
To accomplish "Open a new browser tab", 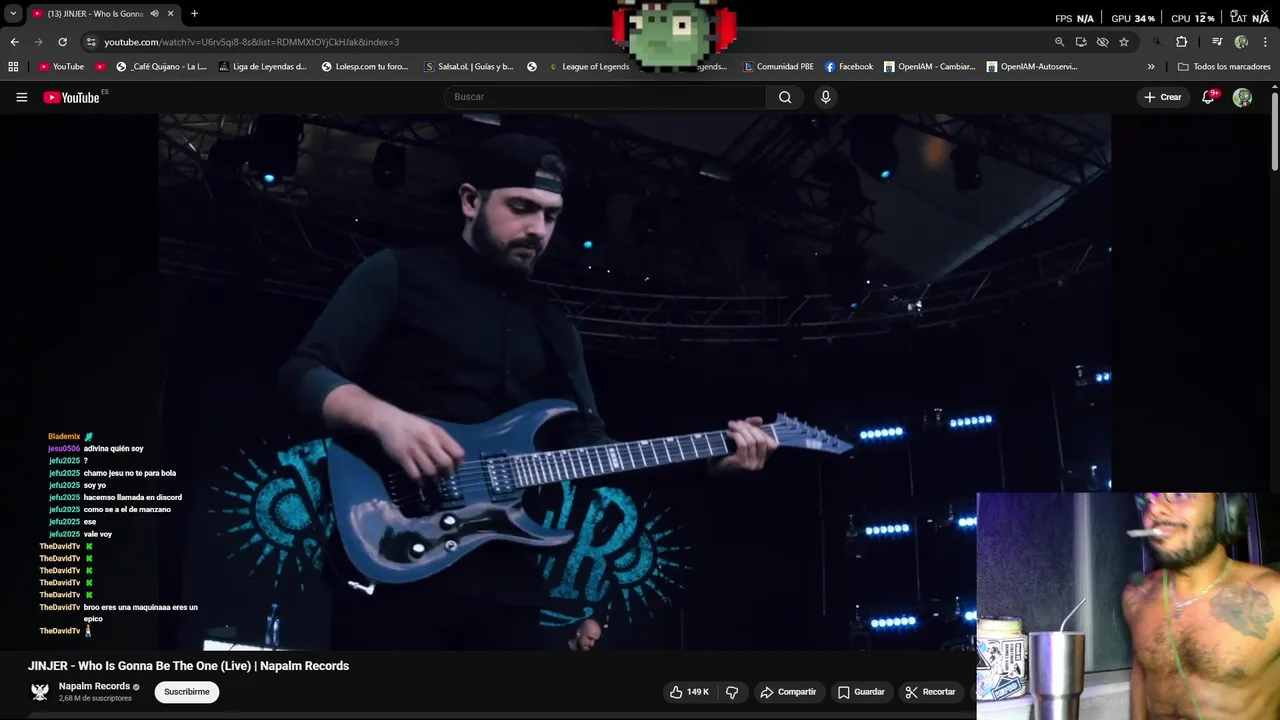I will (x=194, y=14).
